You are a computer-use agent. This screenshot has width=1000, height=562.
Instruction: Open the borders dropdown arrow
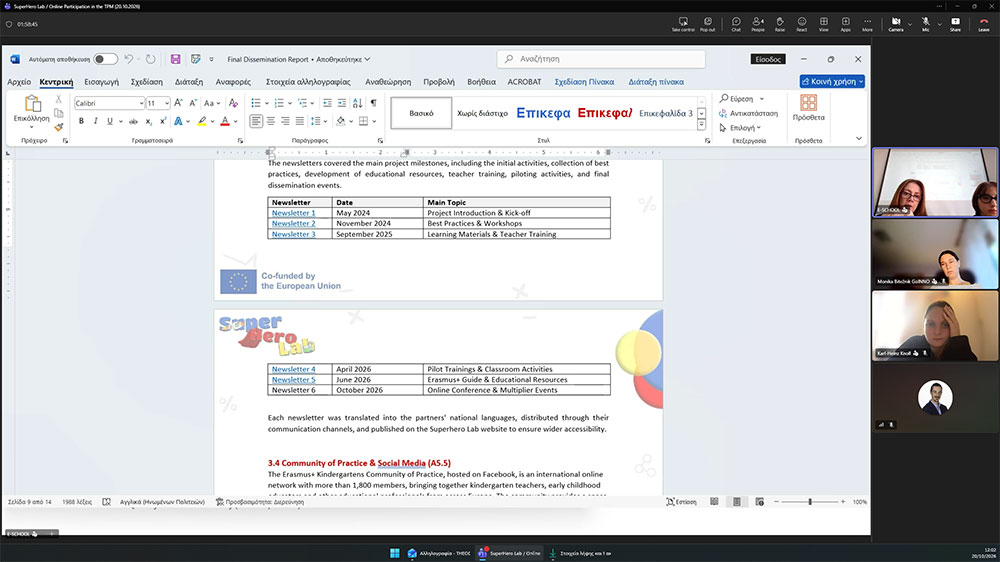(374, 121)
